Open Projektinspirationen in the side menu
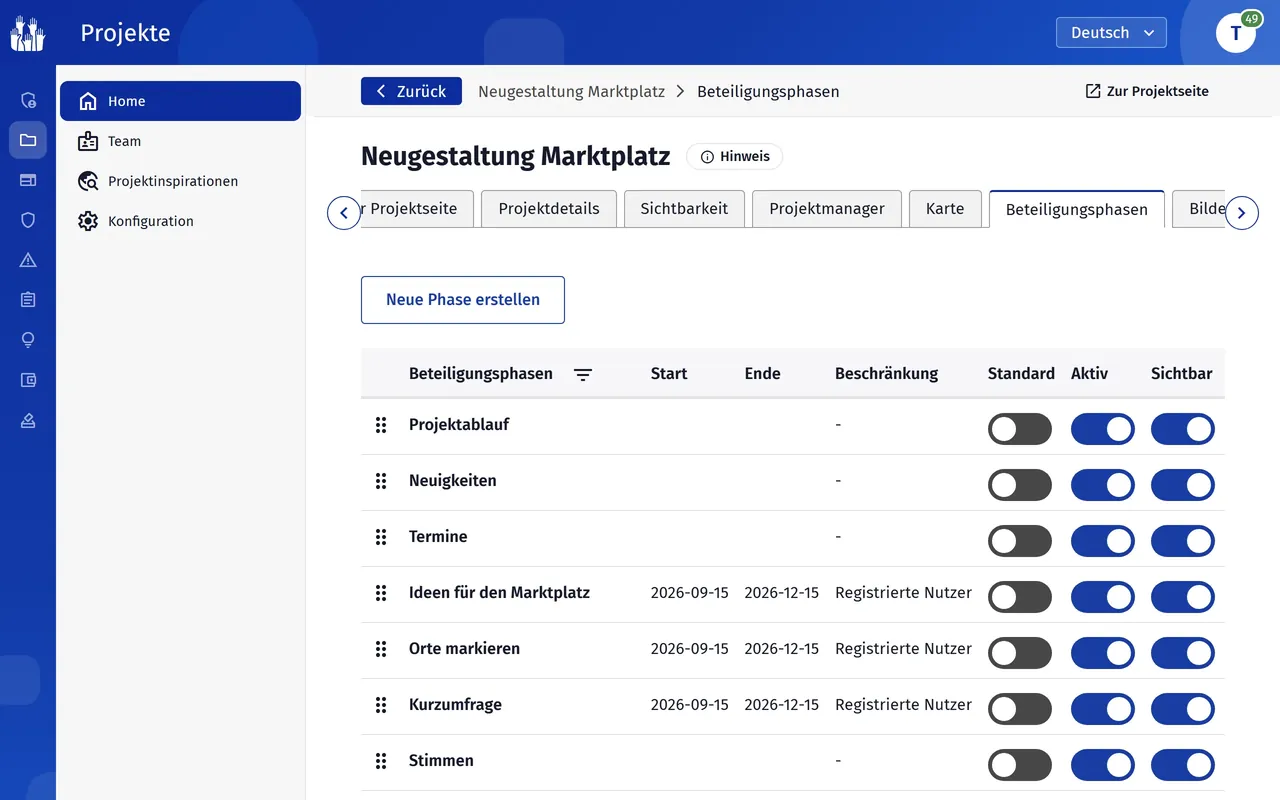The height and width of the screenshot is (800, 1280). coord(180,181)
